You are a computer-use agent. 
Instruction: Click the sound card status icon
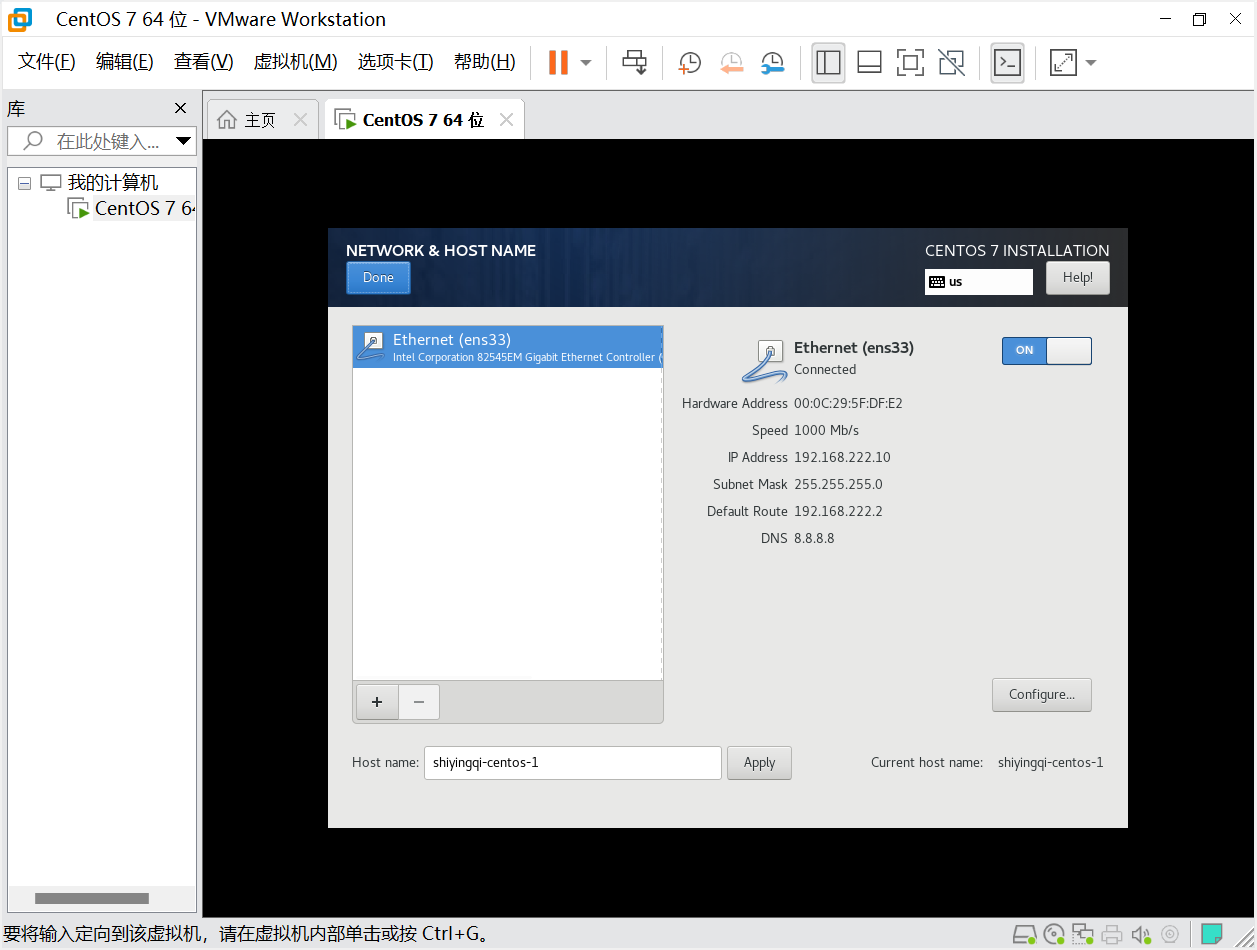(1141, 935)
